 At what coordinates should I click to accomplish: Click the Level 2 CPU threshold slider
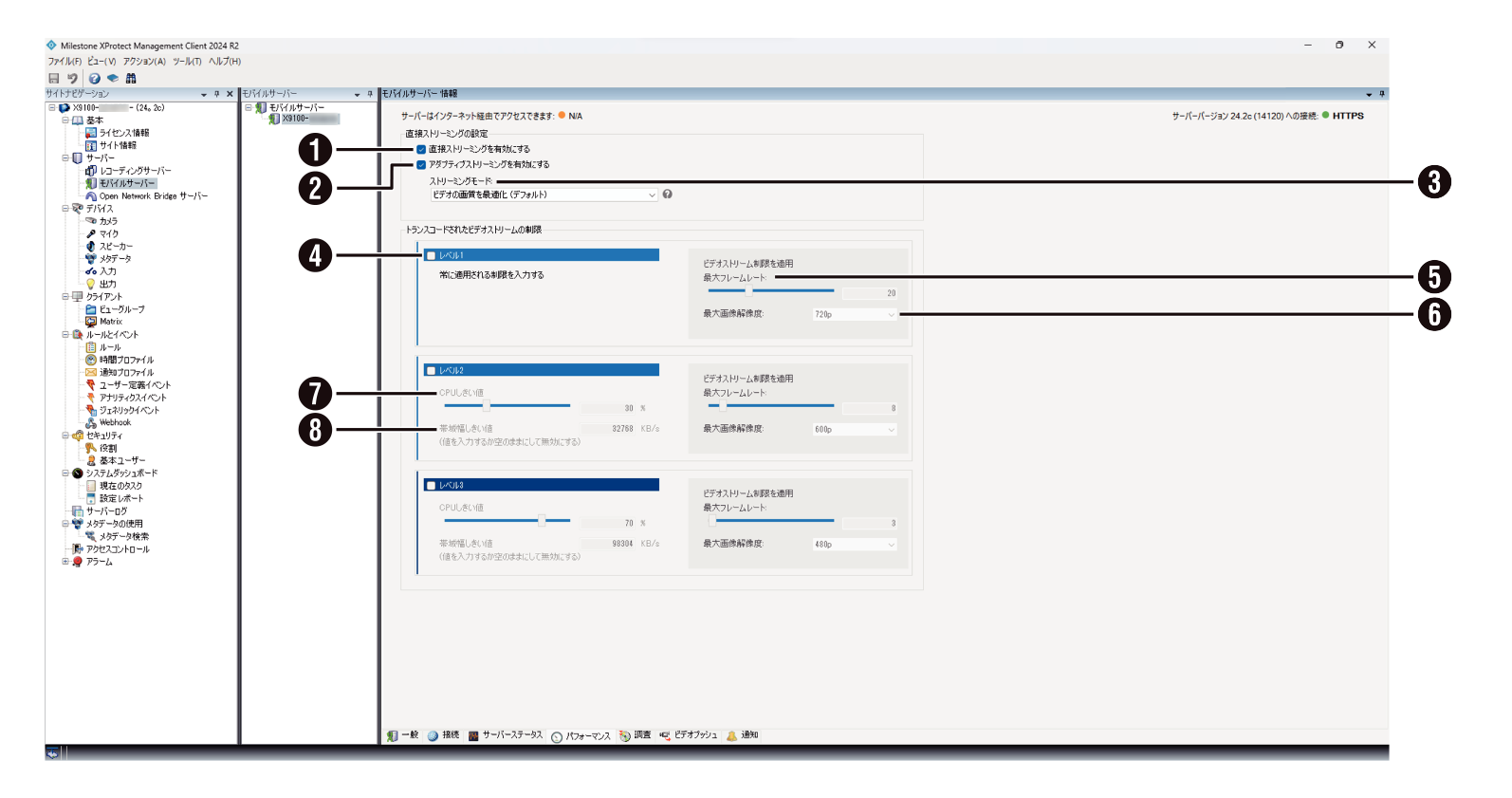[x=507, y=406]
